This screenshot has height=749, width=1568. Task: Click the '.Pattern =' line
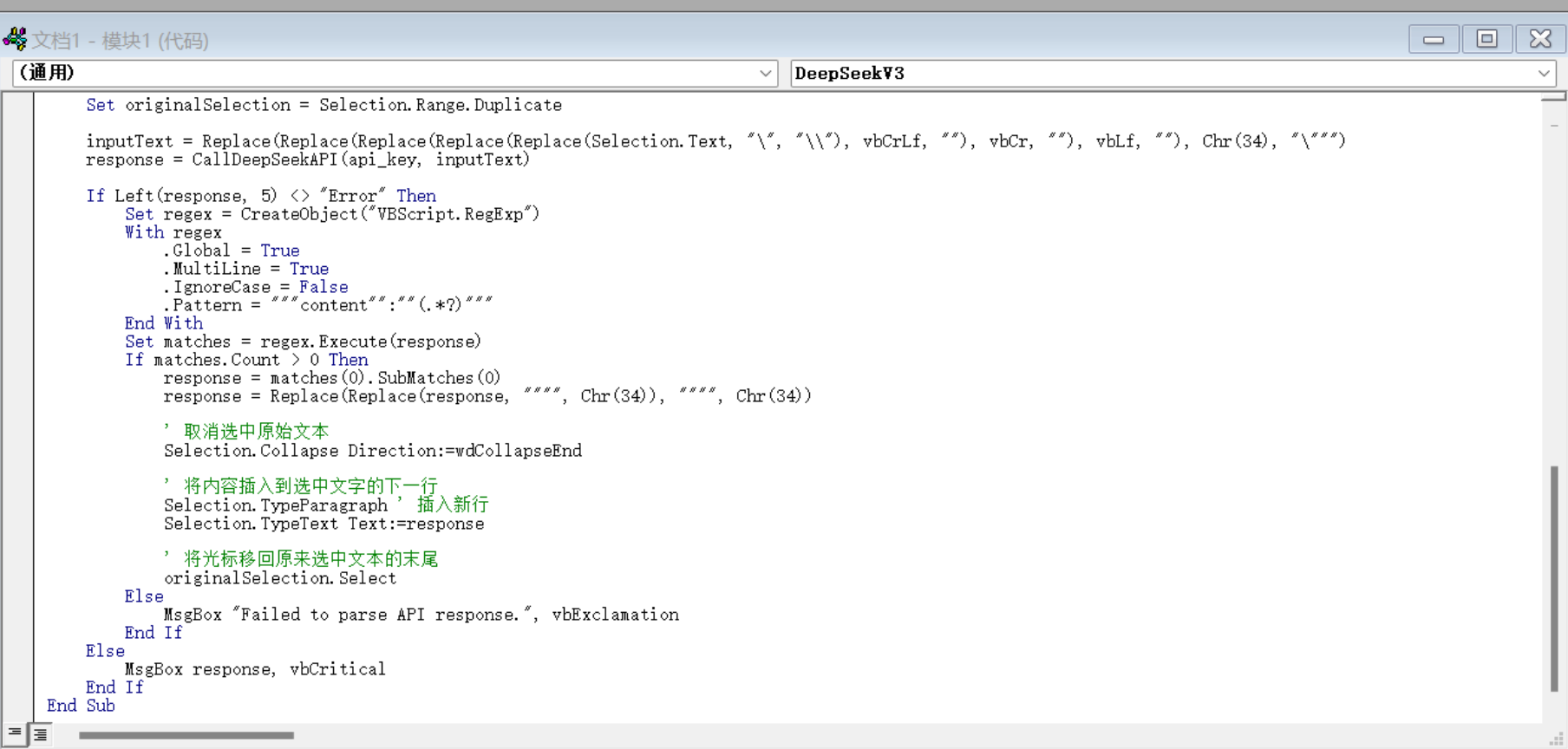tap(328, 305)
